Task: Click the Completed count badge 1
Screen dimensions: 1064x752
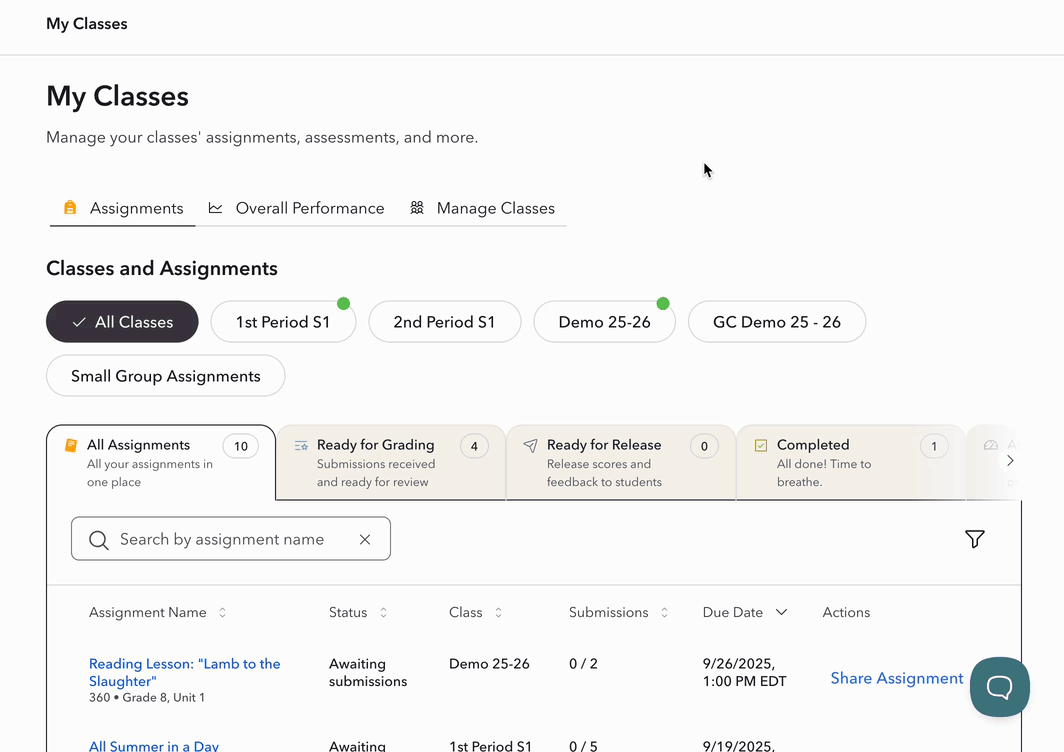Action: pos(934,446)
